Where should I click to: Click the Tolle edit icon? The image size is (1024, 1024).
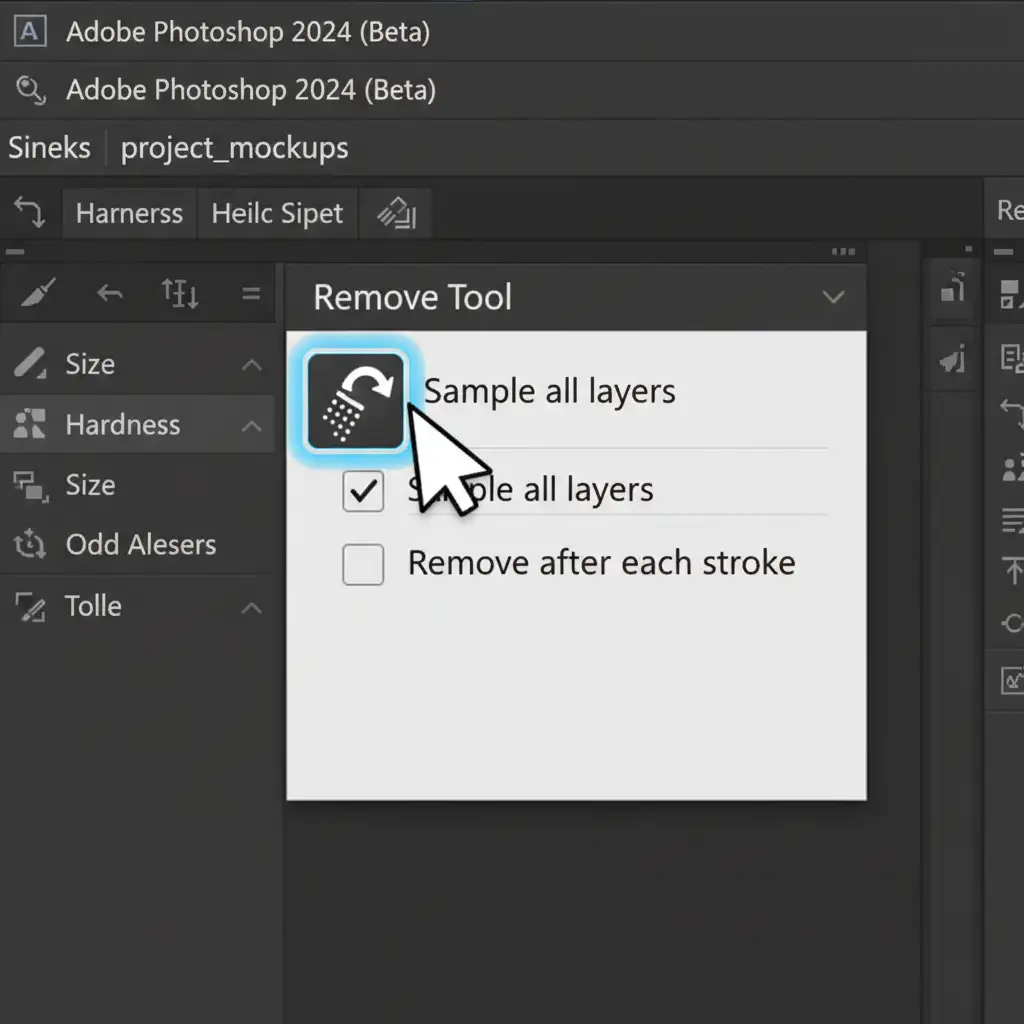(x=29, y=606)
